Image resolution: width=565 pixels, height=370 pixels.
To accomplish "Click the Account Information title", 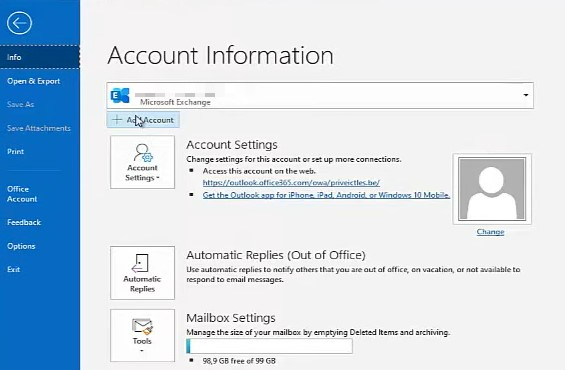I will [x=220, y=55].
